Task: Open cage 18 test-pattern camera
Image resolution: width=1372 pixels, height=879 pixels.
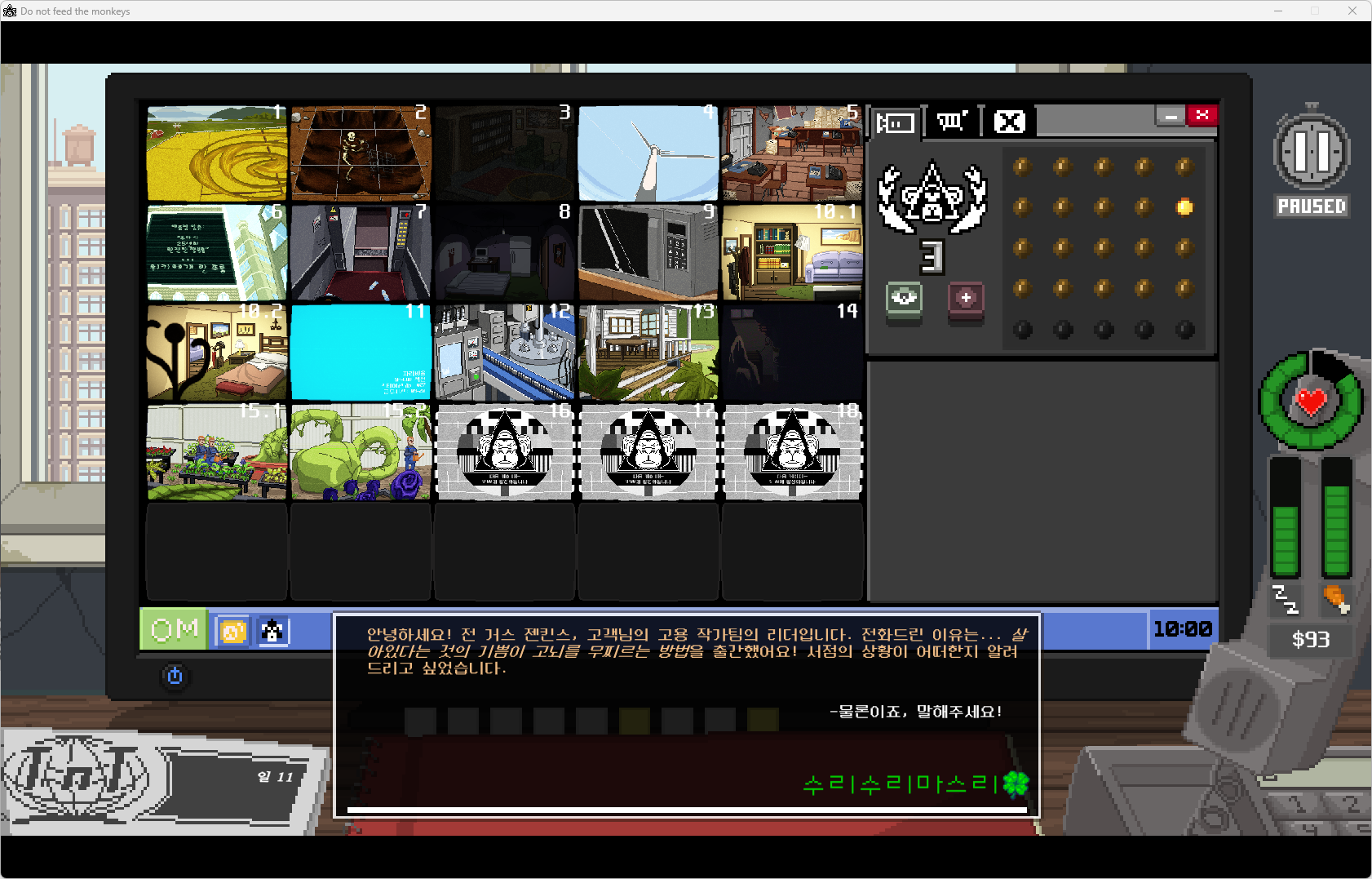Action: pos(792,451)
